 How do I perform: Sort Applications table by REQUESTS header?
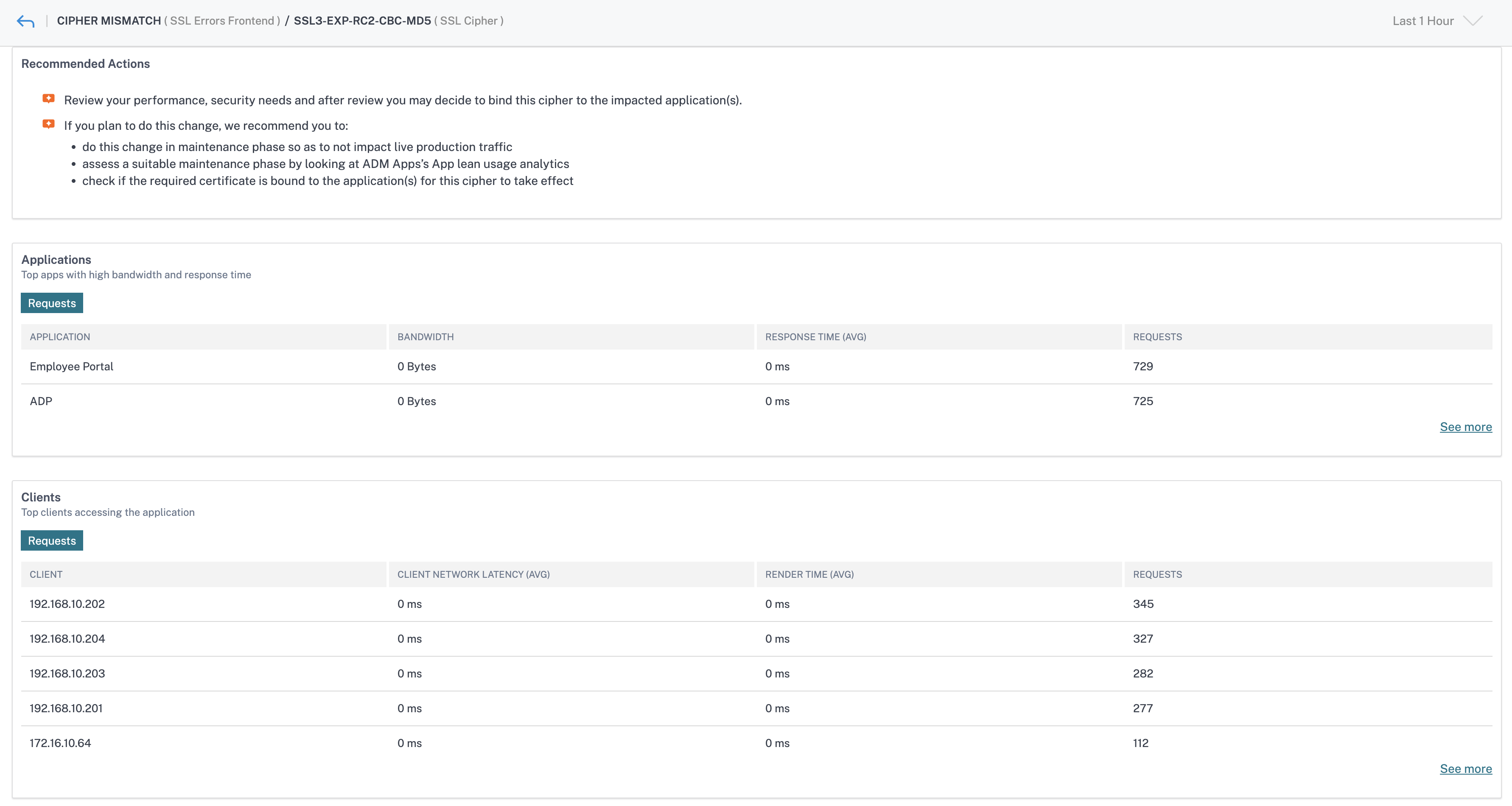click(x=1308, y=337)
